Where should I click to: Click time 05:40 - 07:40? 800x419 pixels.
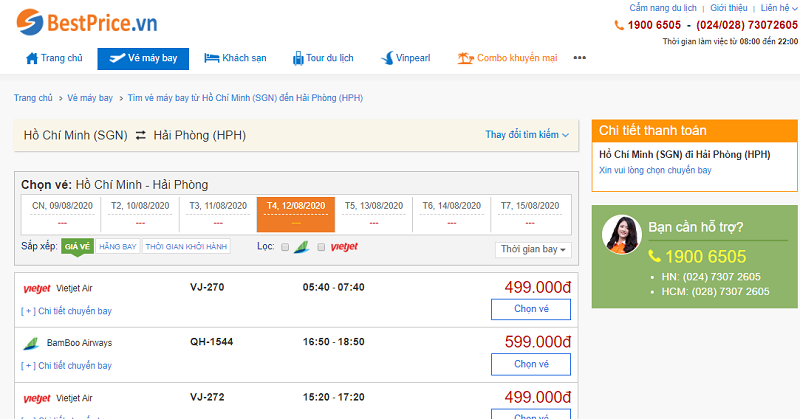(334, 287)
